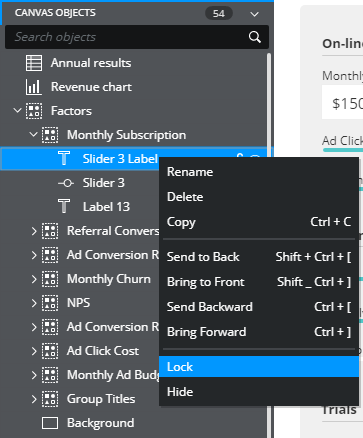363x438 pixels.
Task: Select the Revenue chart object
Action: [91, 87]
